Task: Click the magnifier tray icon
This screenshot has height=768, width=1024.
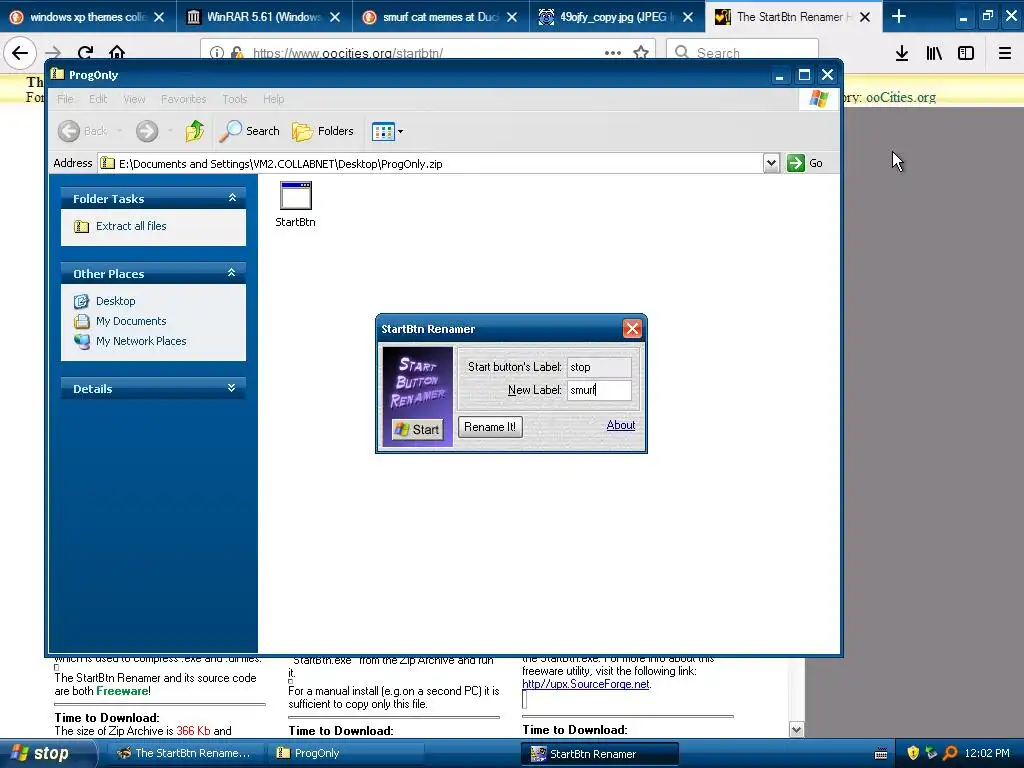Action: click(x=950, y=753)
